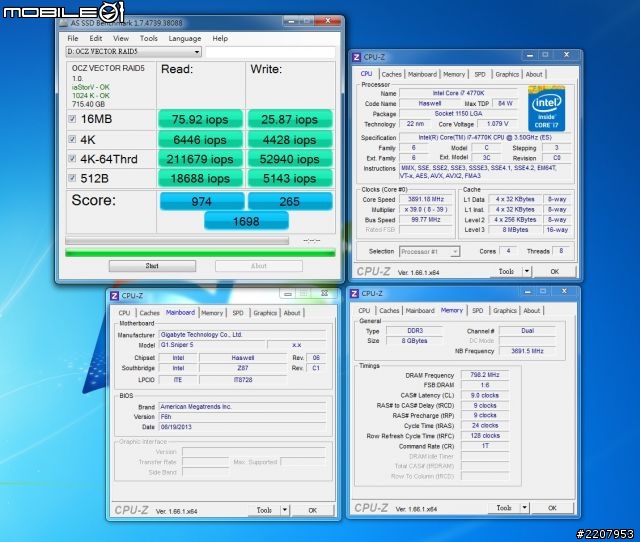640x542 pixels.
Task: Click the 52940 iops write result
Action: point(290,159)
